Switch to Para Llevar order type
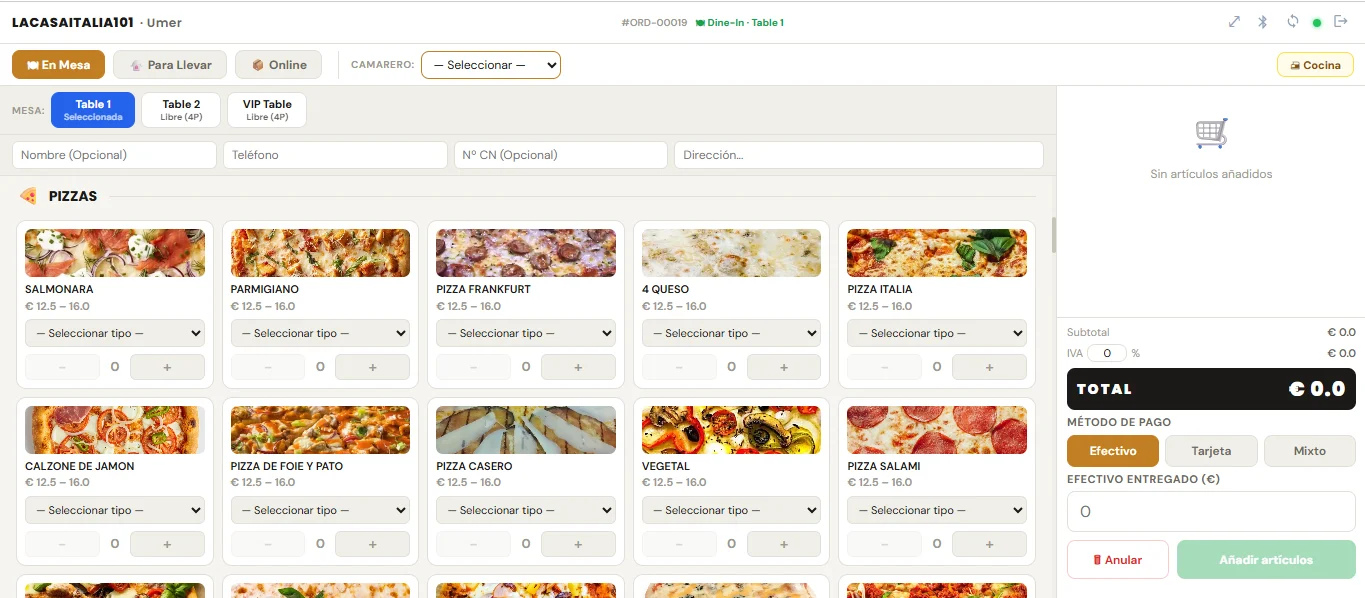 click(x=170, y=65)
